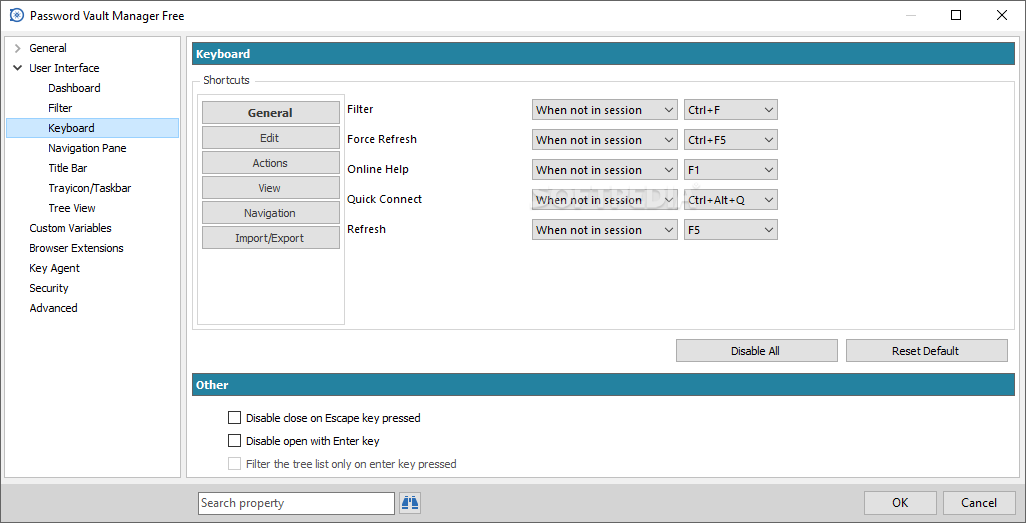Select the General shortcuts category
Screen dimensions: 1026x523
click(x=270, y=113)
